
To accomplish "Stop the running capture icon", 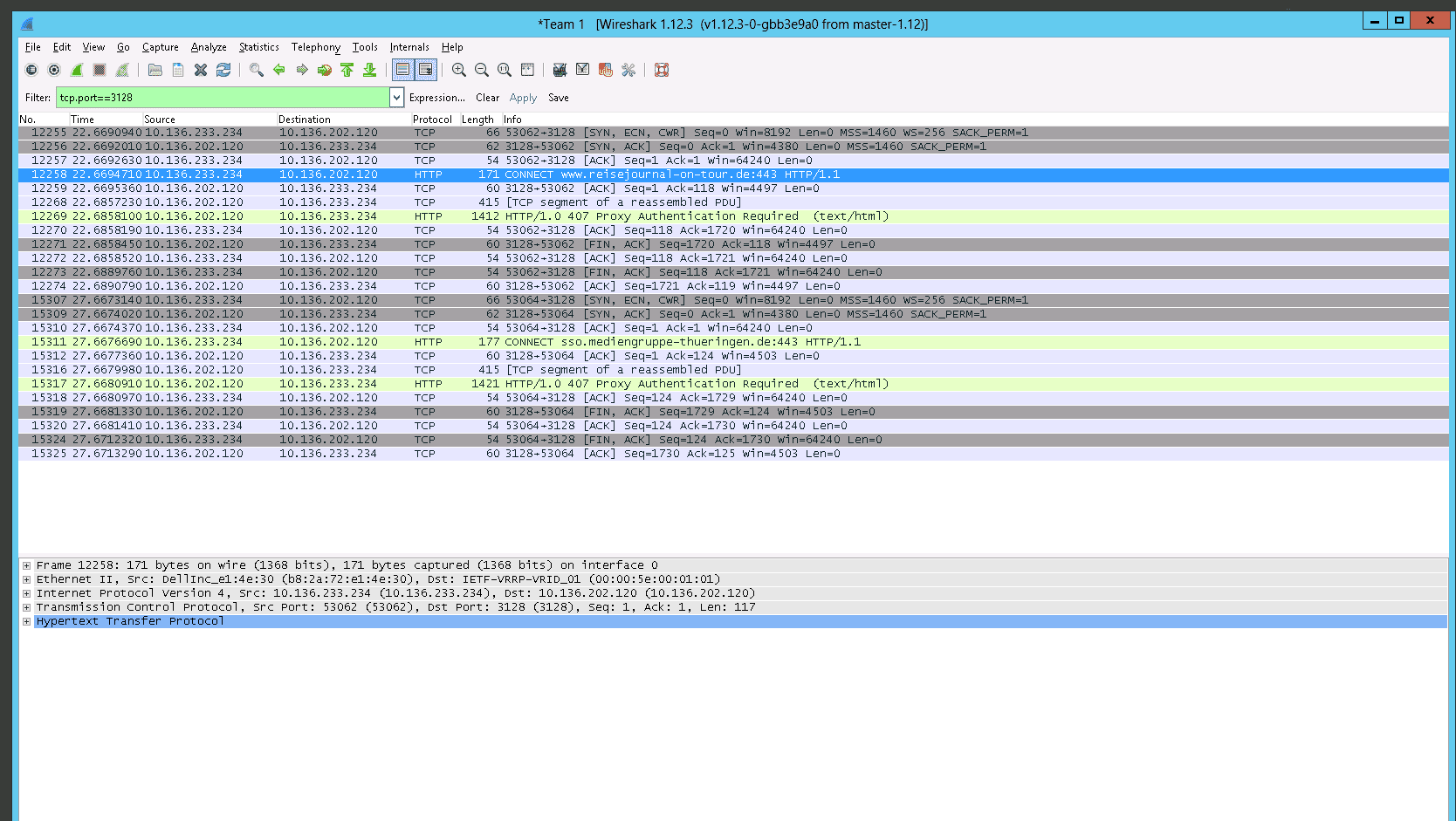I will 100,70.
